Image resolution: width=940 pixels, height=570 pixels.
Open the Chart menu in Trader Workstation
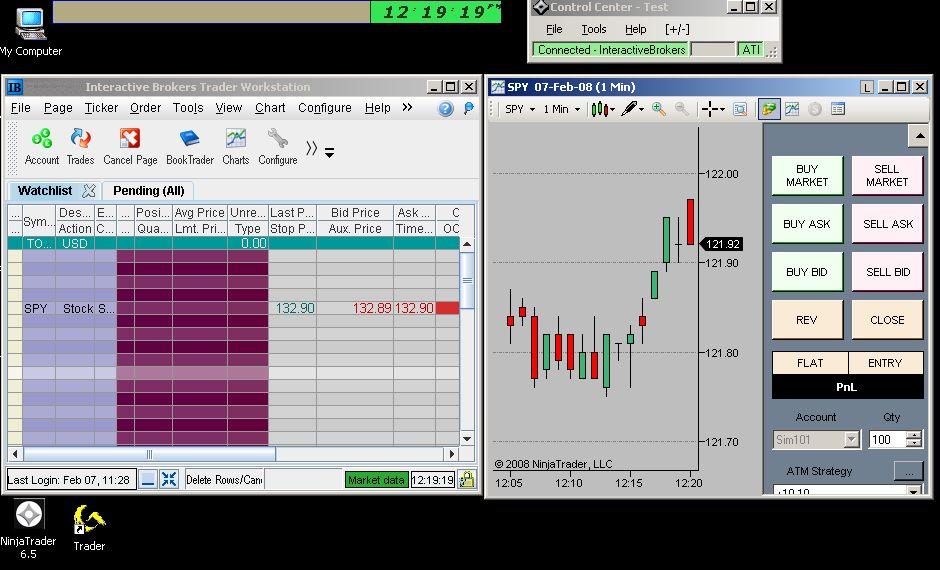[270, 108]
